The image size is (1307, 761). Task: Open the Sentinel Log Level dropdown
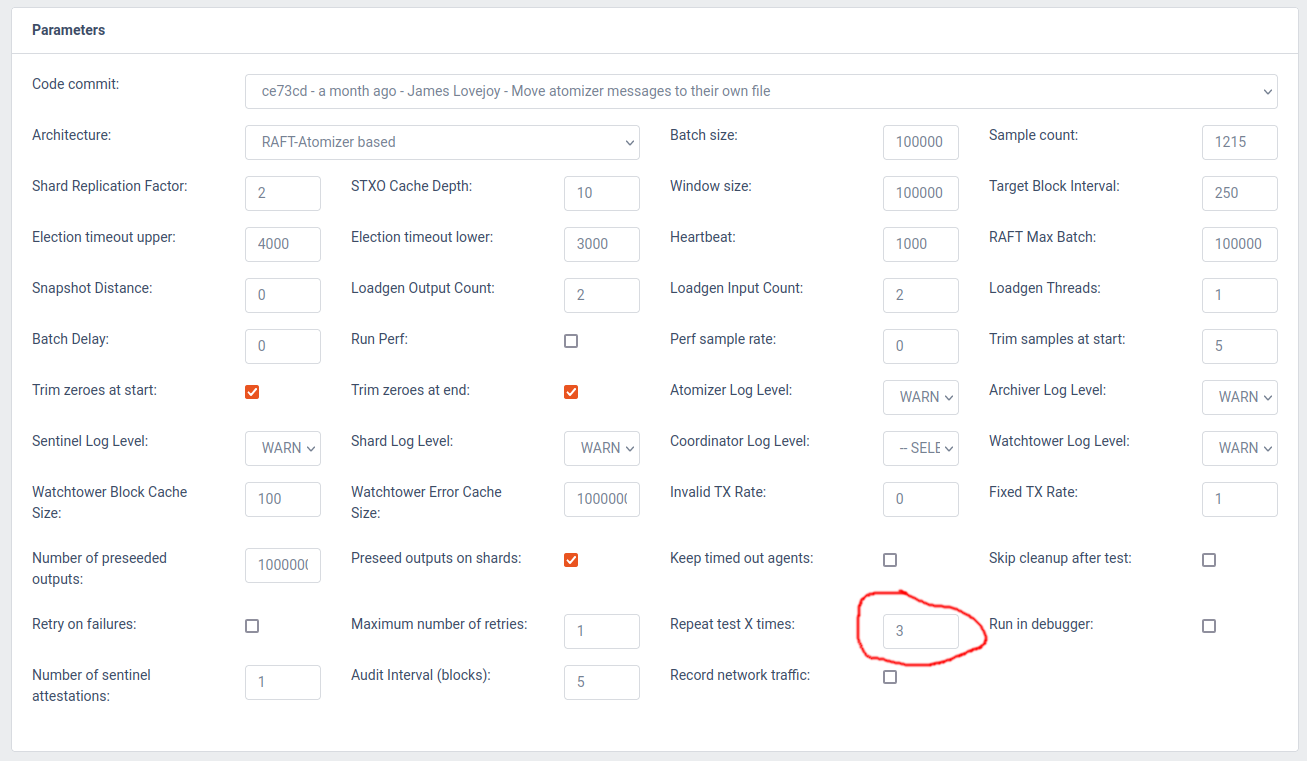point(283,448)
